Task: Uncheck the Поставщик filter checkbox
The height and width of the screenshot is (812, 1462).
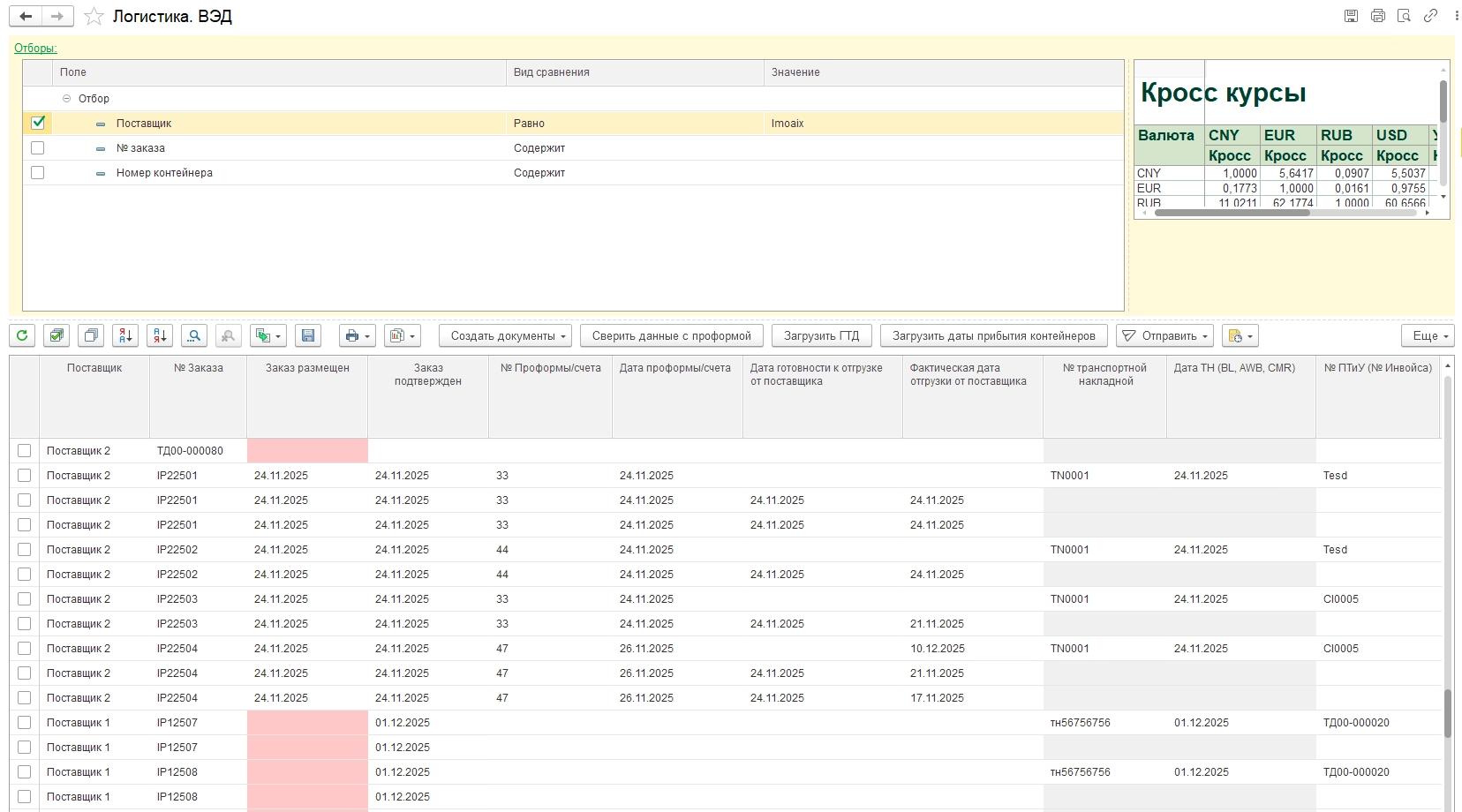Action: [38, 123]
